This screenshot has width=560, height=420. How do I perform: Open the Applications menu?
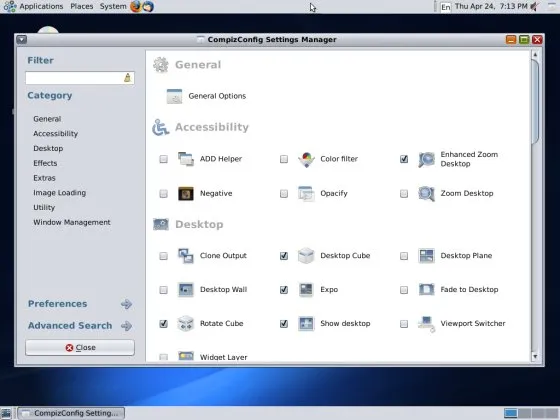[x=41, y=6]
